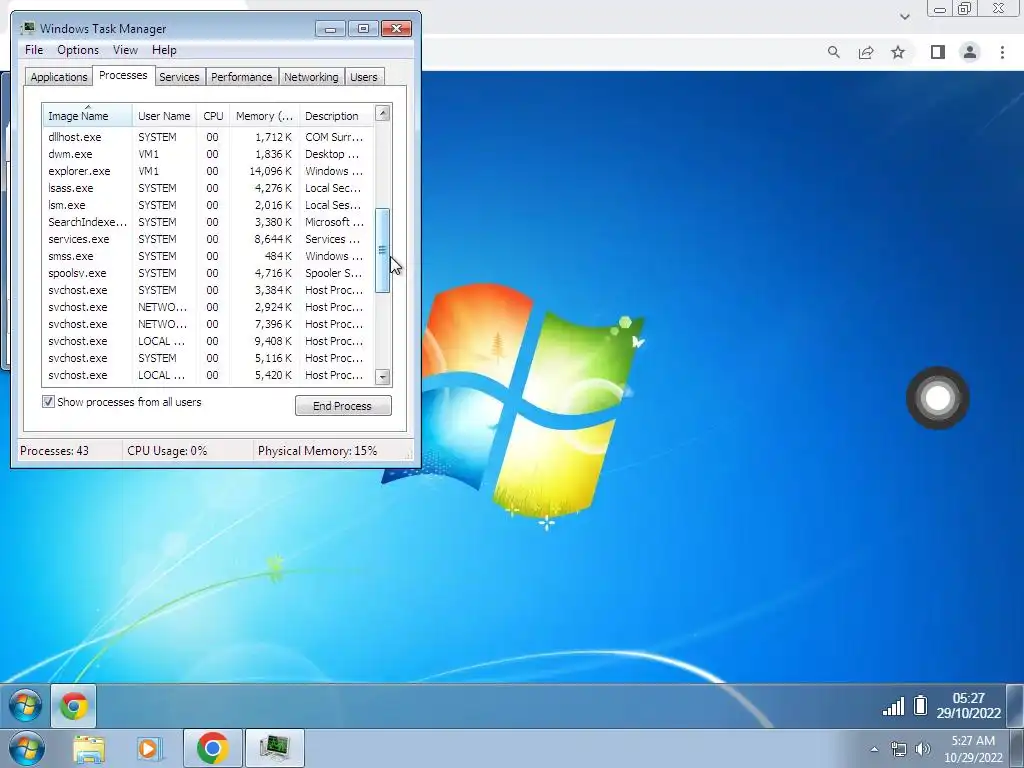Open the Options menu in Task Manager

coord(78,50)
